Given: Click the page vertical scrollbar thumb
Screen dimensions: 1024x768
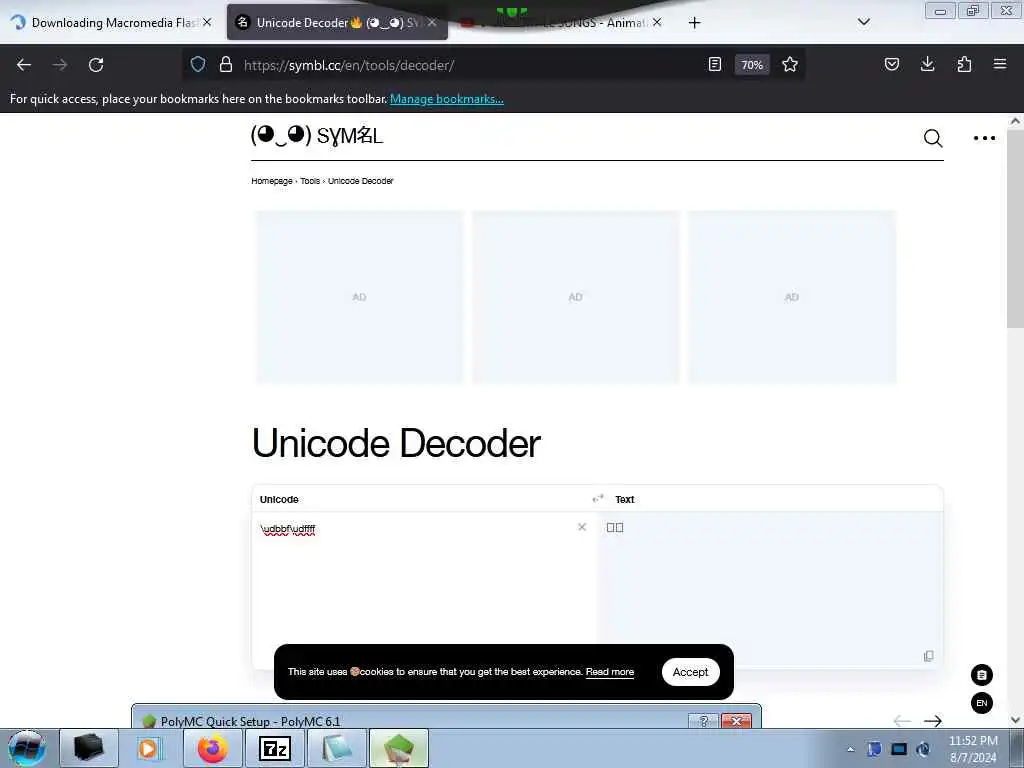Looking at the screenshot, I should [1016, 229].
